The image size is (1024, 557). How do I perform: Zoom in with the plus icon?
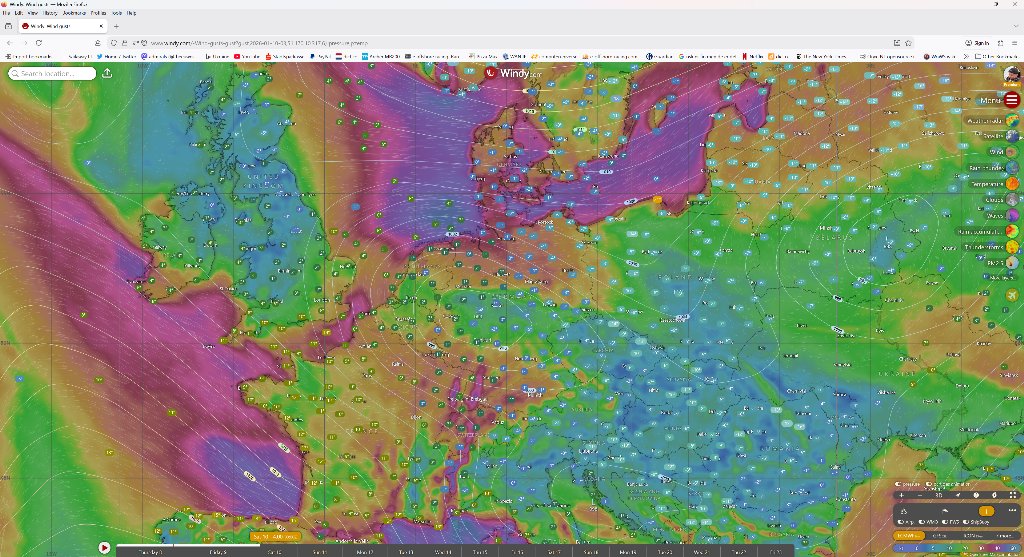click(901, 495)
